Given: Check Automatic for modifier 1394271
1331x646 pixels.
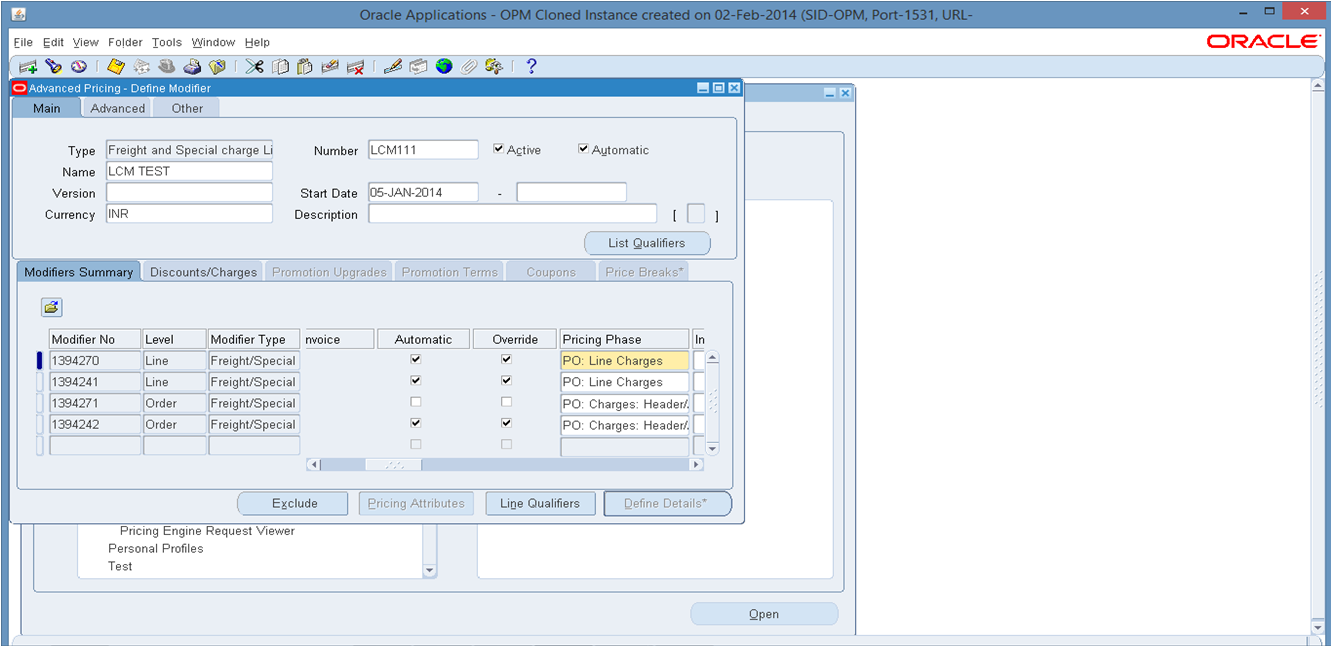Looking at the screenshot, I should [x=416, y=402].
